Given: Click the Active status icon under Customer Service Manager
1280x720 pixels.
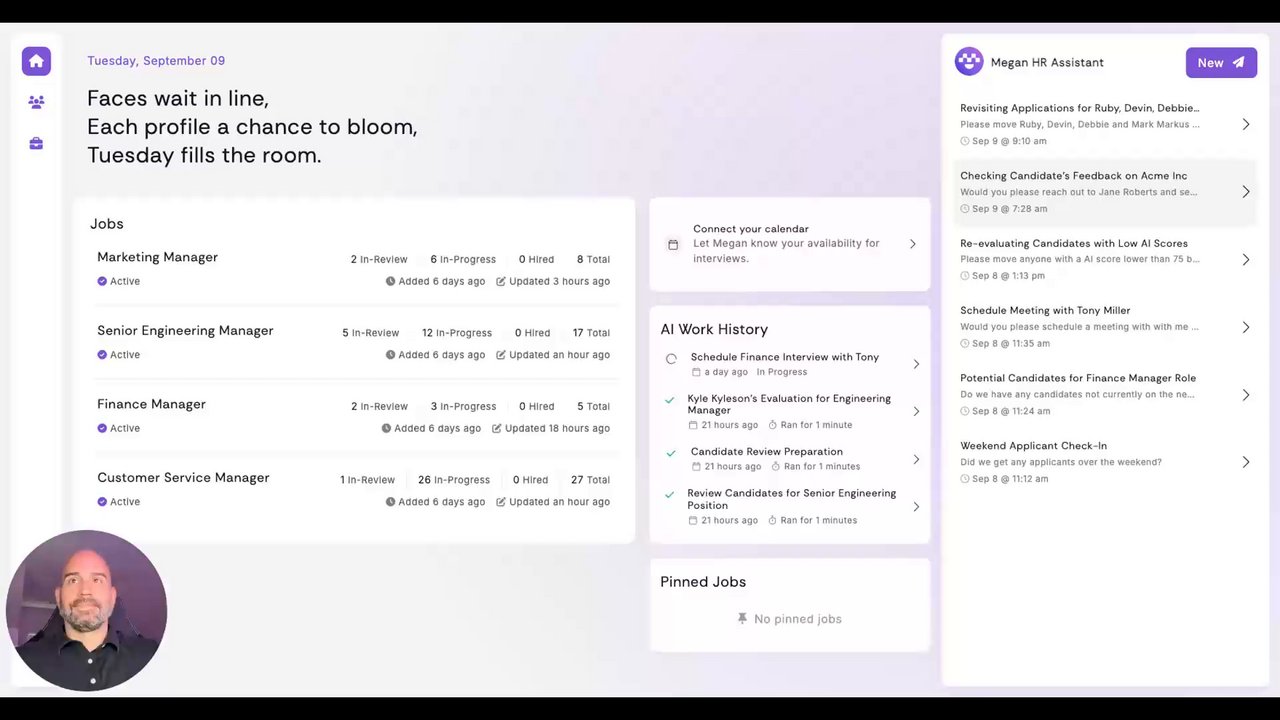Looking at the screenshot, I should (x=102, y=502).
